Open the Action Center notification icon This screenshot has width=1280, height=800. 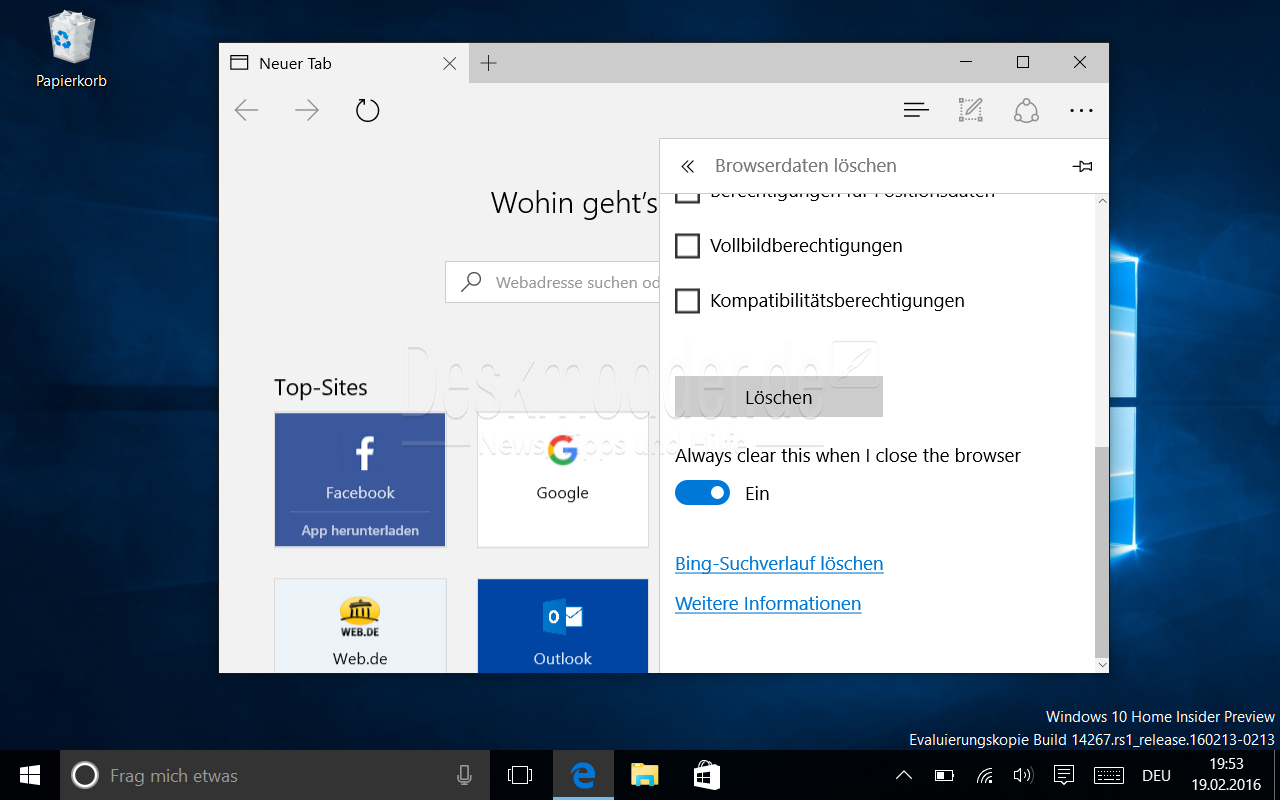click(1064, 775)
